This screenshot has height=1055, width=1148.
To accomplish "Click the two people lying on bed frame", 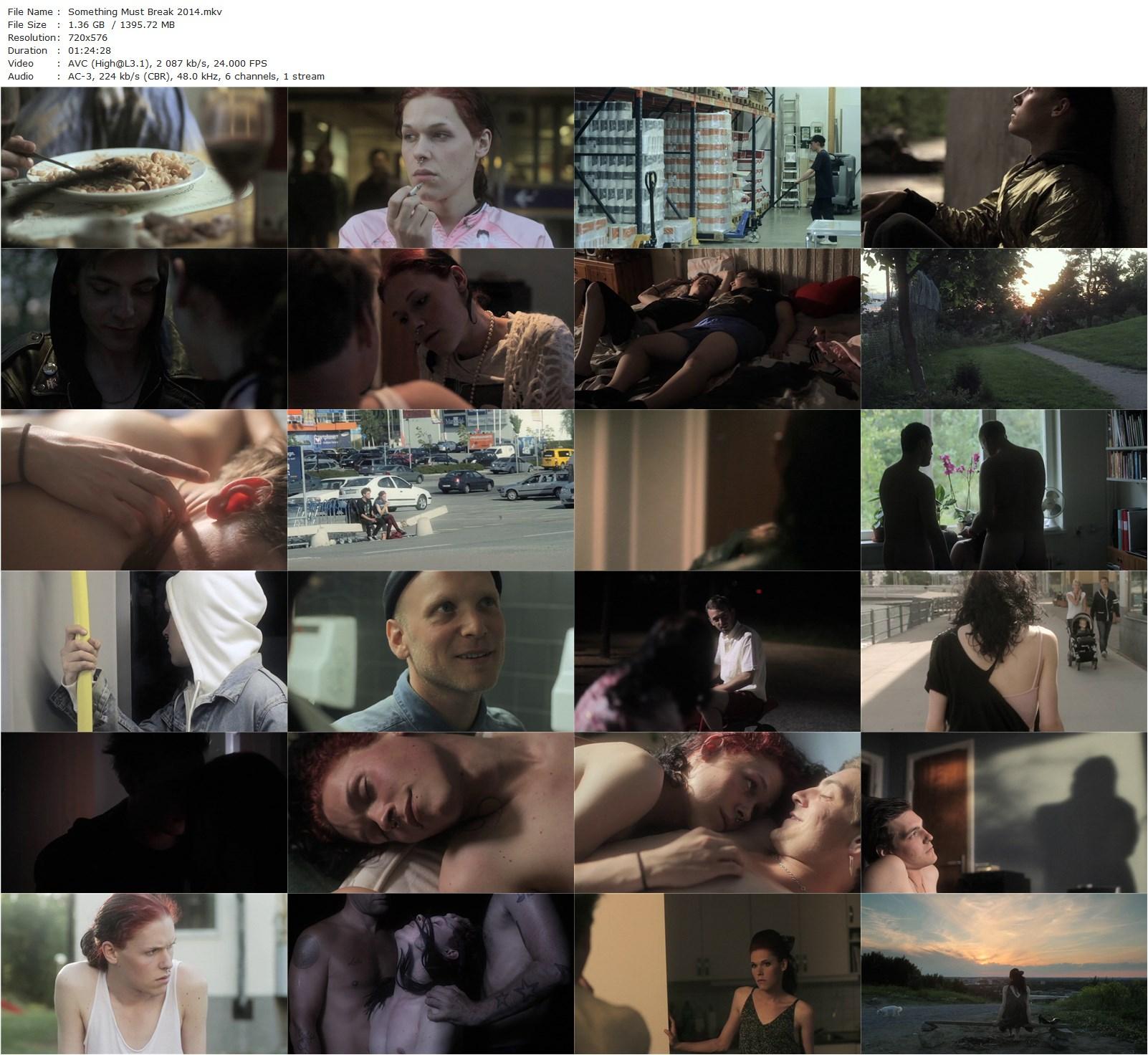I will pyautogui.click(x=717, y=328).
